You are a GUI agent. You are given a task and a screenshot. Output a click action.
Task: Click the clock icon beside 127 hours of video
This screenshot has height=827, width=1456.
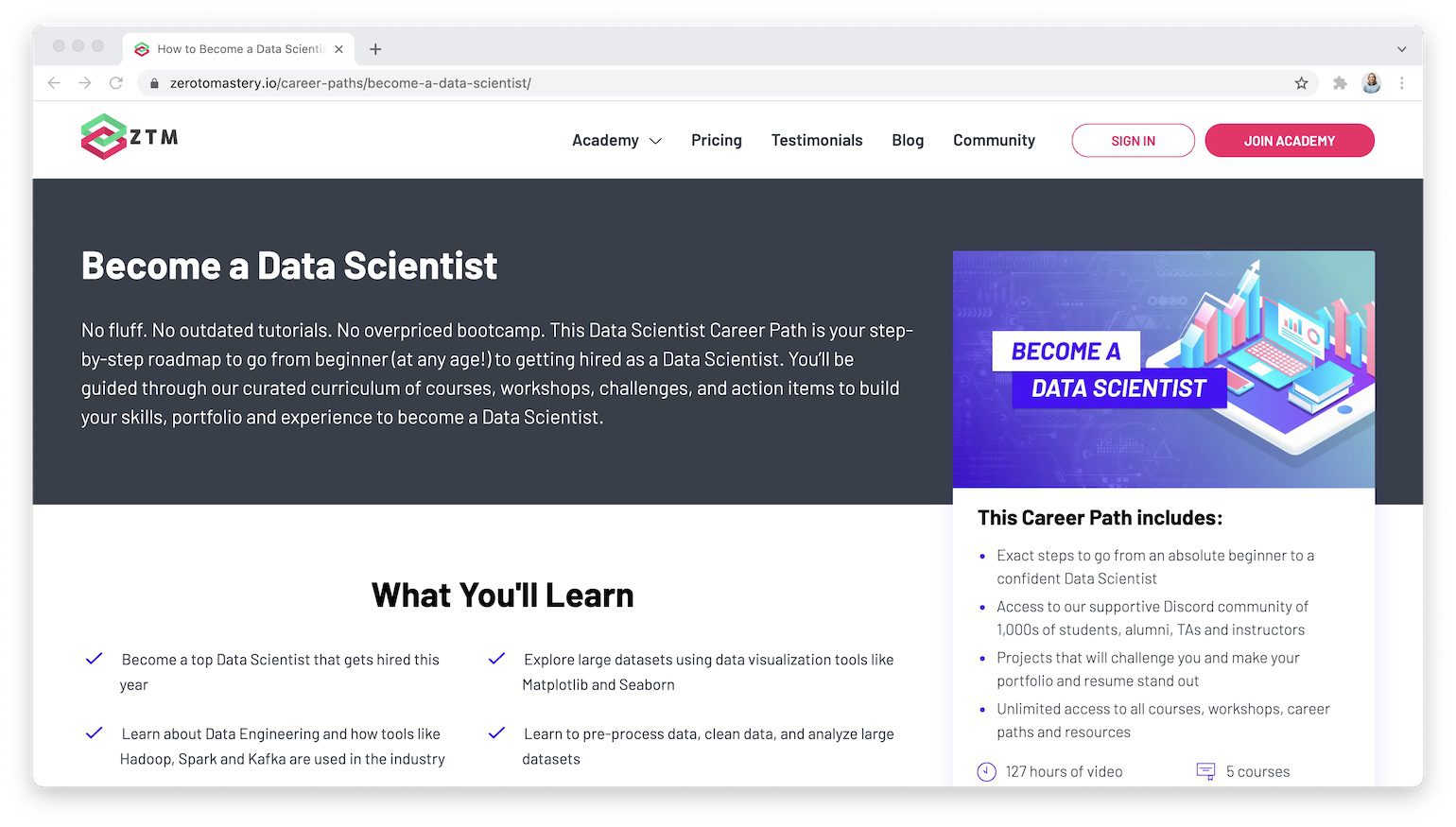985,771
